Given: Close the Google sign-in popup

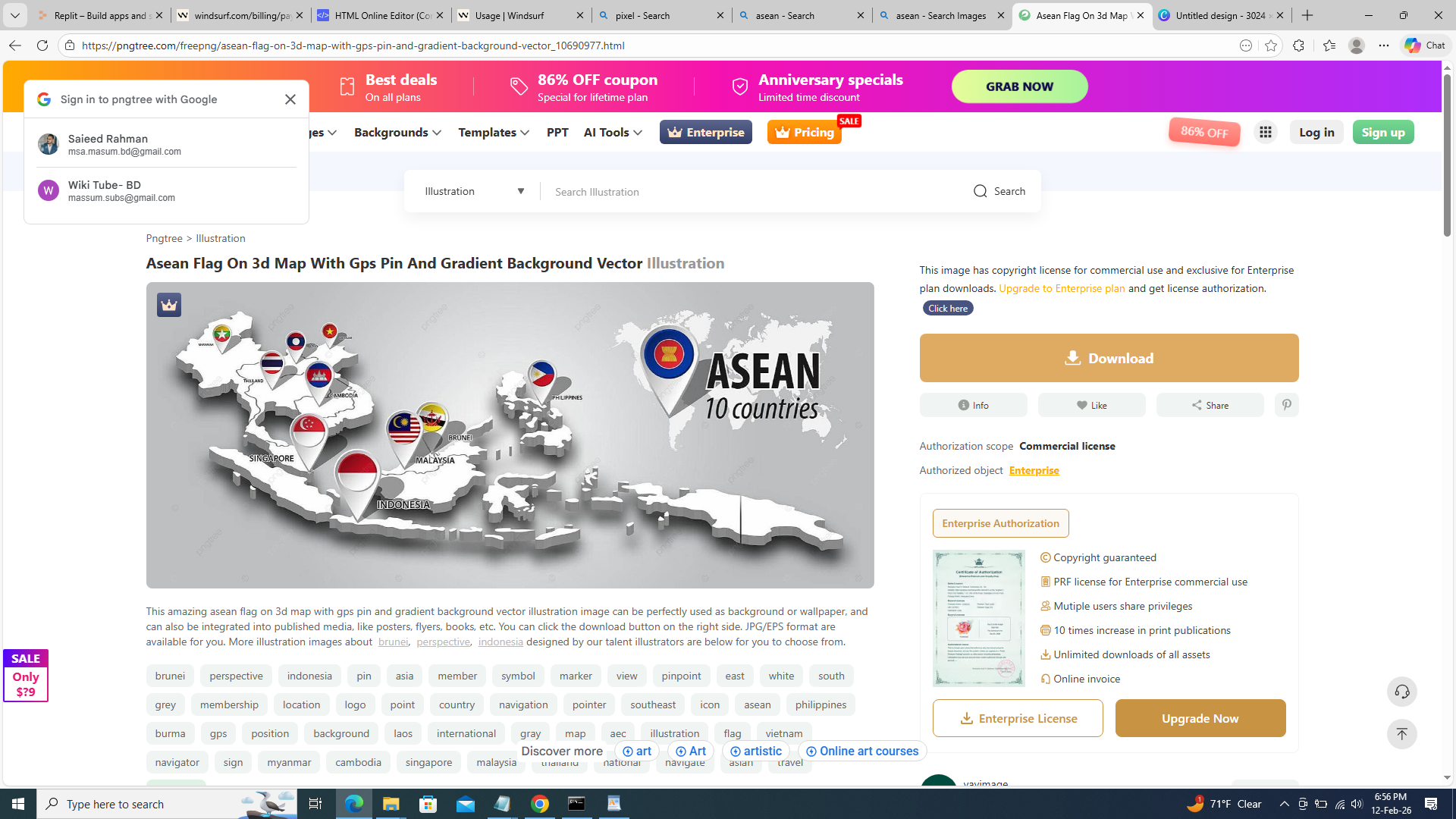Looking at the screenshot, I should [x=290, y=99].
